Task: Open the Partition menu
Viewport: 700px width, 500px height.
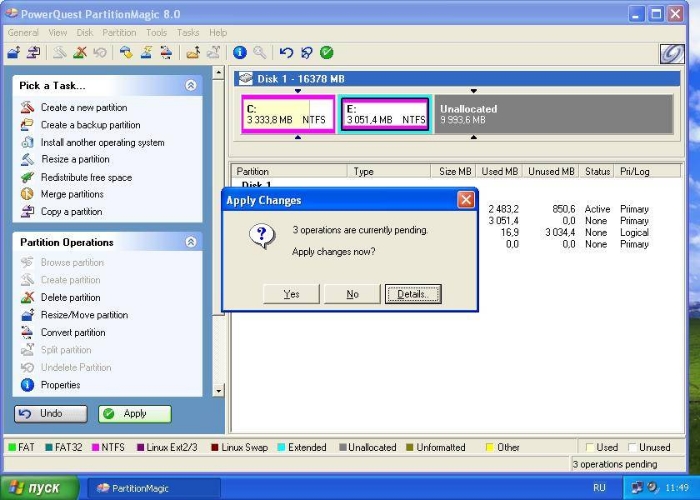Action: pyautogui.click(x=119, y=33)
